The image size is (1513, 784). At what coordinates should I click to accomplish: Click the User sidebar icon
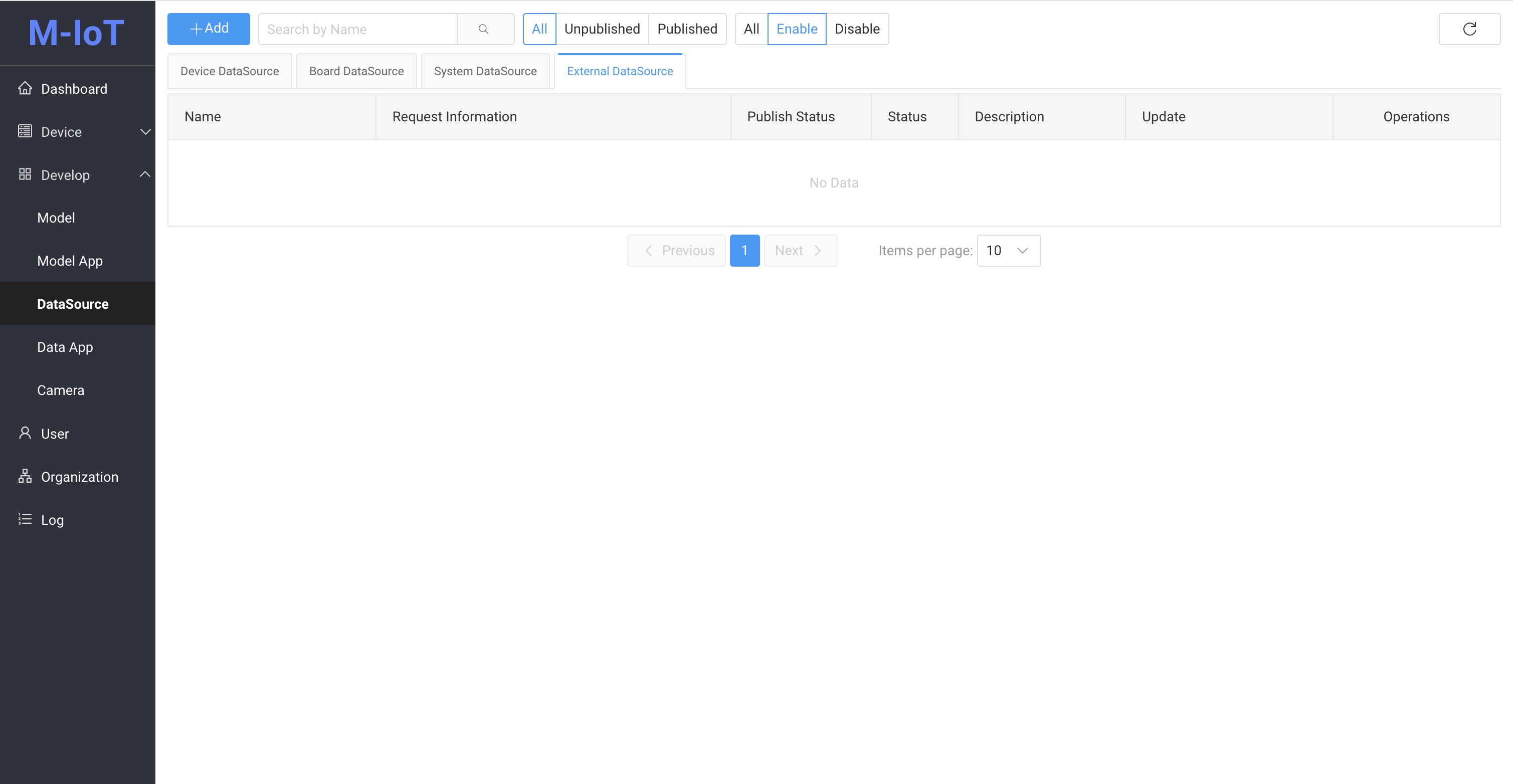click(x=25, y=434)
